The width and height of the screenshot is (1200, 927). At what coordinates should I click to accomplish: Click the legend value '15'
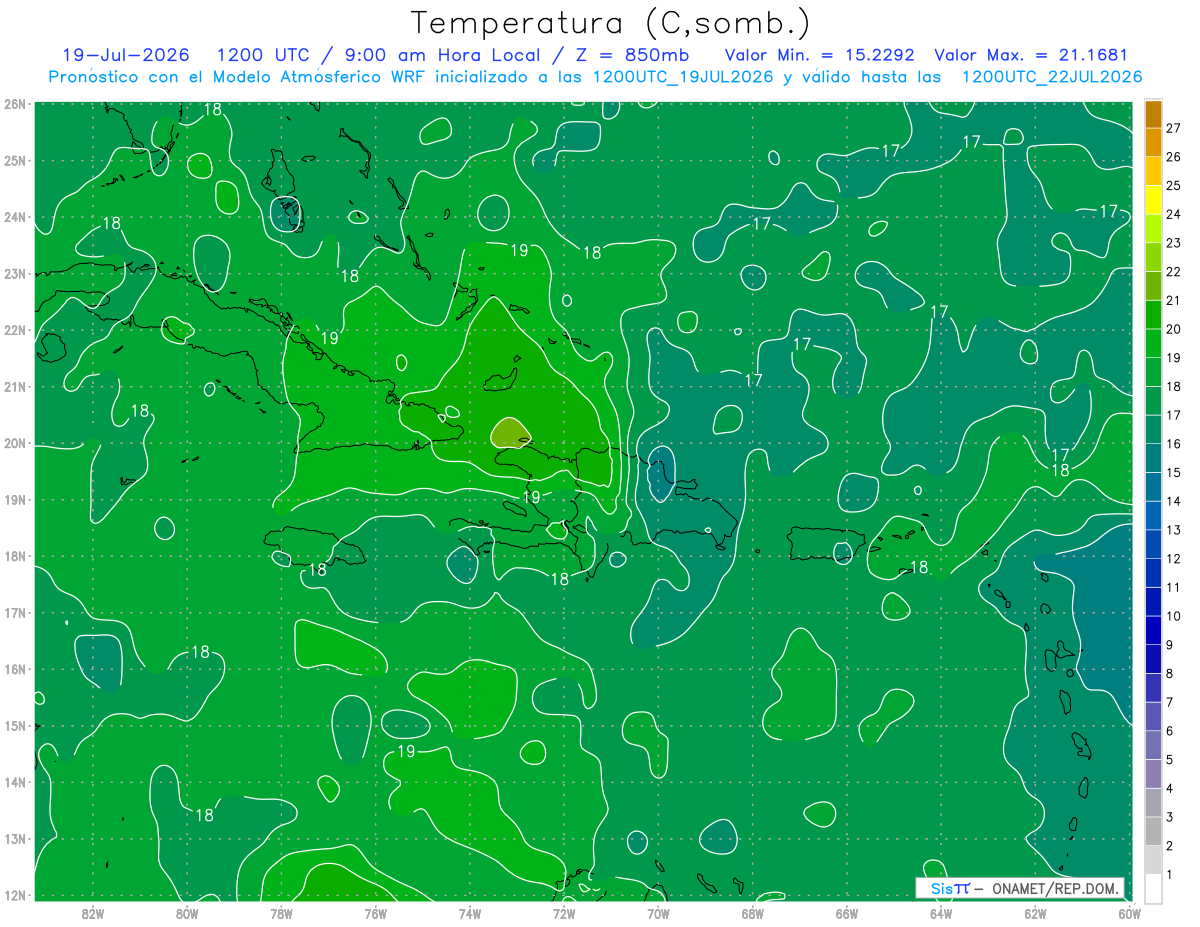click(x=1173, y=472)
